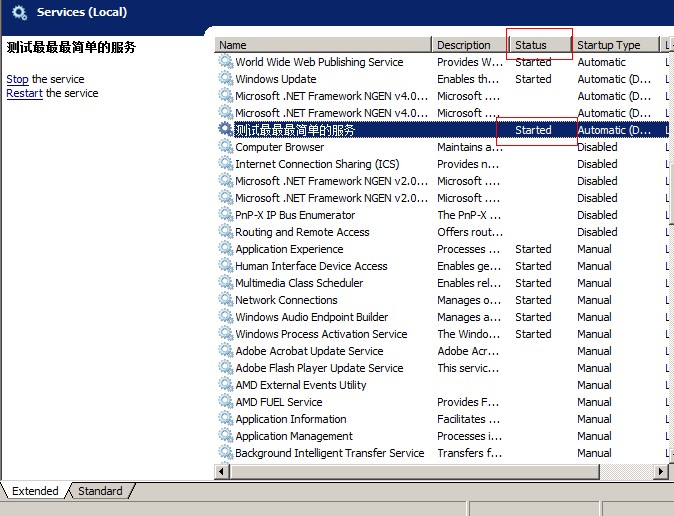This screenshot has height=516, width=674.
Task: Click gear icon of Application Experience
Action: [x=226, y=248]
